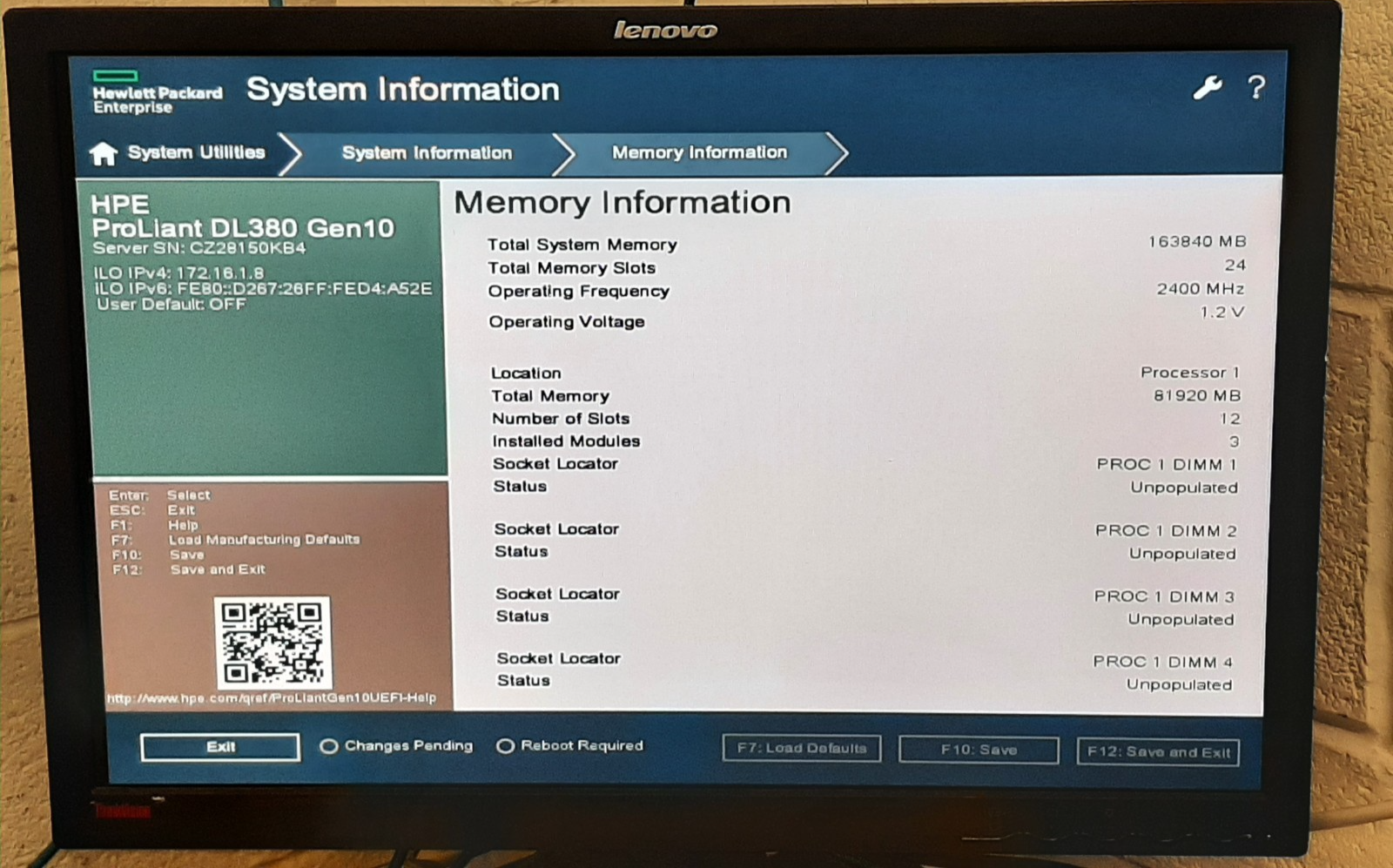Click the F12 Save and Exit hint
Viewport: 1393px width, 868px height.
[x=188, y=569]
